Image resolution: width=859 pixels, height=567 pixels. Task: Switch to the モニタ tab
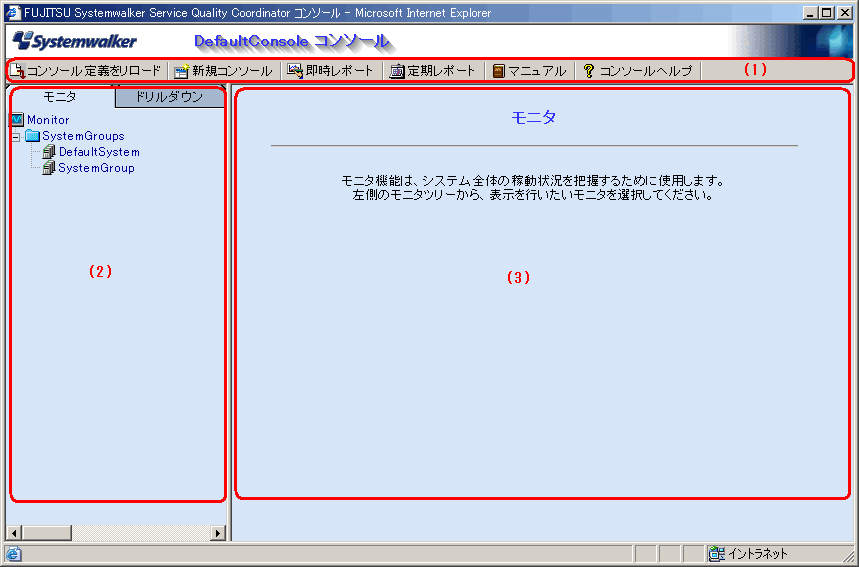tap(60, 97)
